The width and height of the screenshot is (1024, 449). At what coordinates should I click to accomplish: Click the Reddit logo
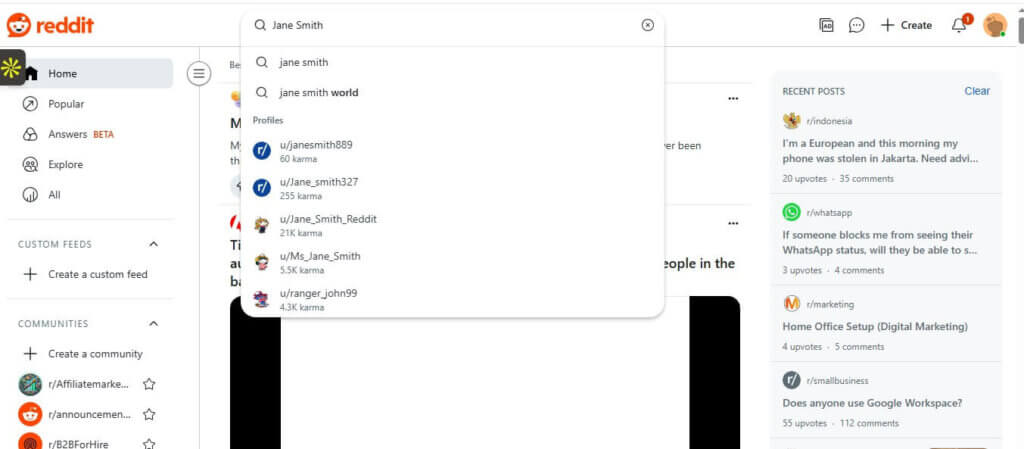click(50, 25)
